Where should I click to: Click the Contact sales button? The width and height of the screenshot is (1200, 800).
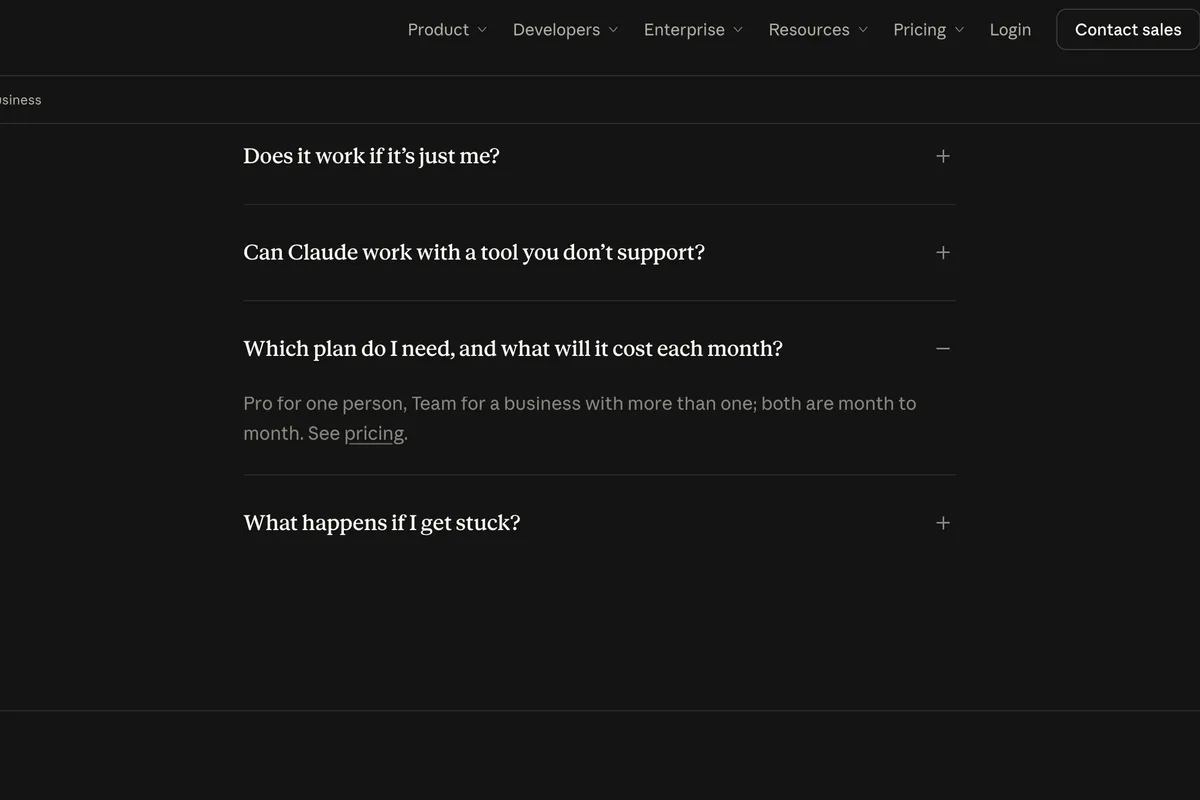click(1128, 30)
